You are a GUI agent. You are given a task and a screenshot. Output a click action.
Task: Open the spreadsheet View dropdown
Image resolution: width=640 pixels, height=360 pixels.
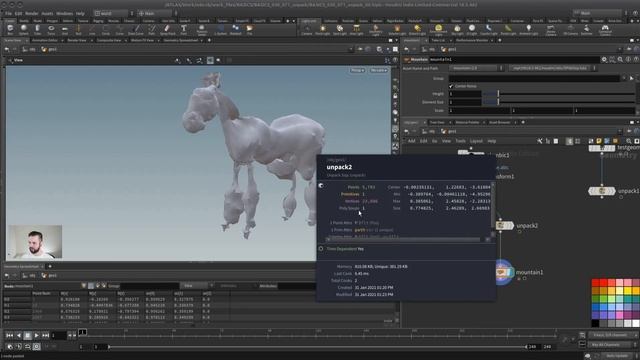(198, 286)
